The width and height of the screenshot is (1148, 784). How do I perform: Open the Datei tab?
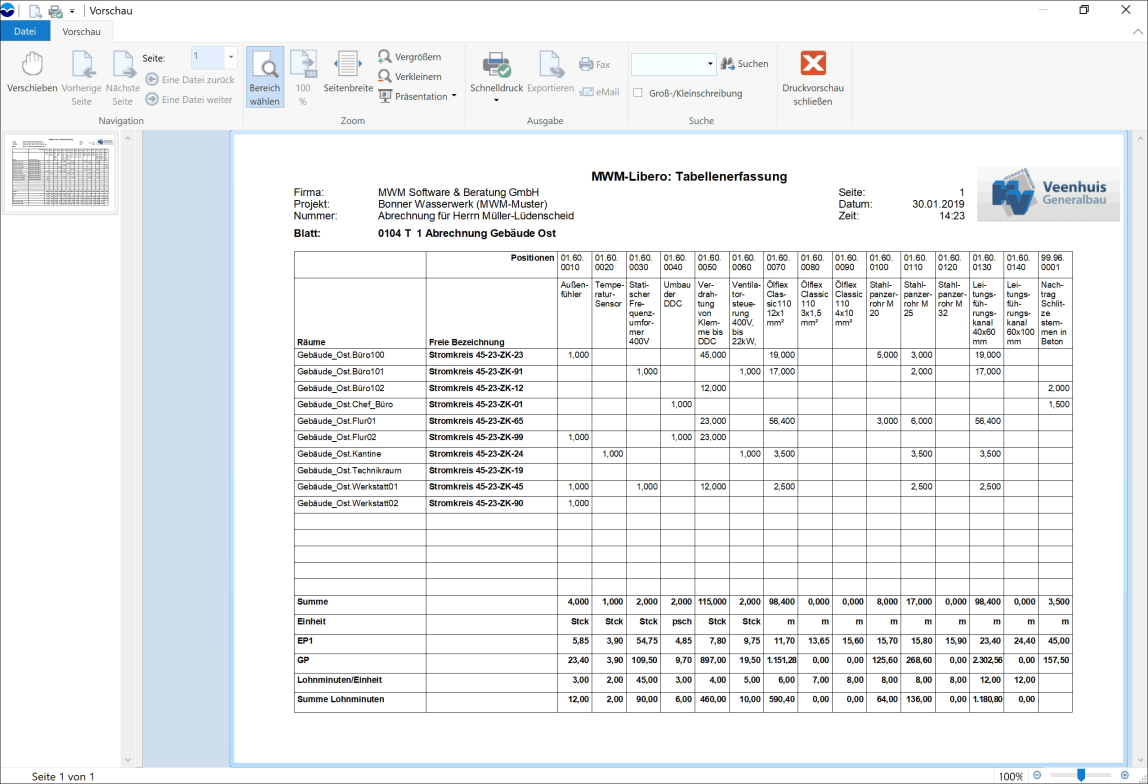[x=25, y=31]
